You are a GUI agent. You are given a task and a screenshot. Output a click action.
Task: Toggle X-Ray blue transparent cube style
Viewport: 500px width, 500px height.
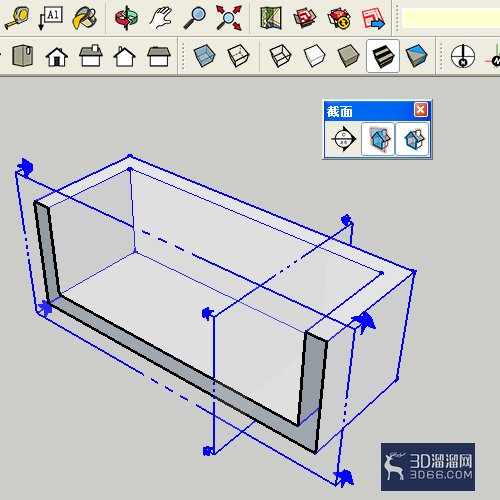click(204, 56)
